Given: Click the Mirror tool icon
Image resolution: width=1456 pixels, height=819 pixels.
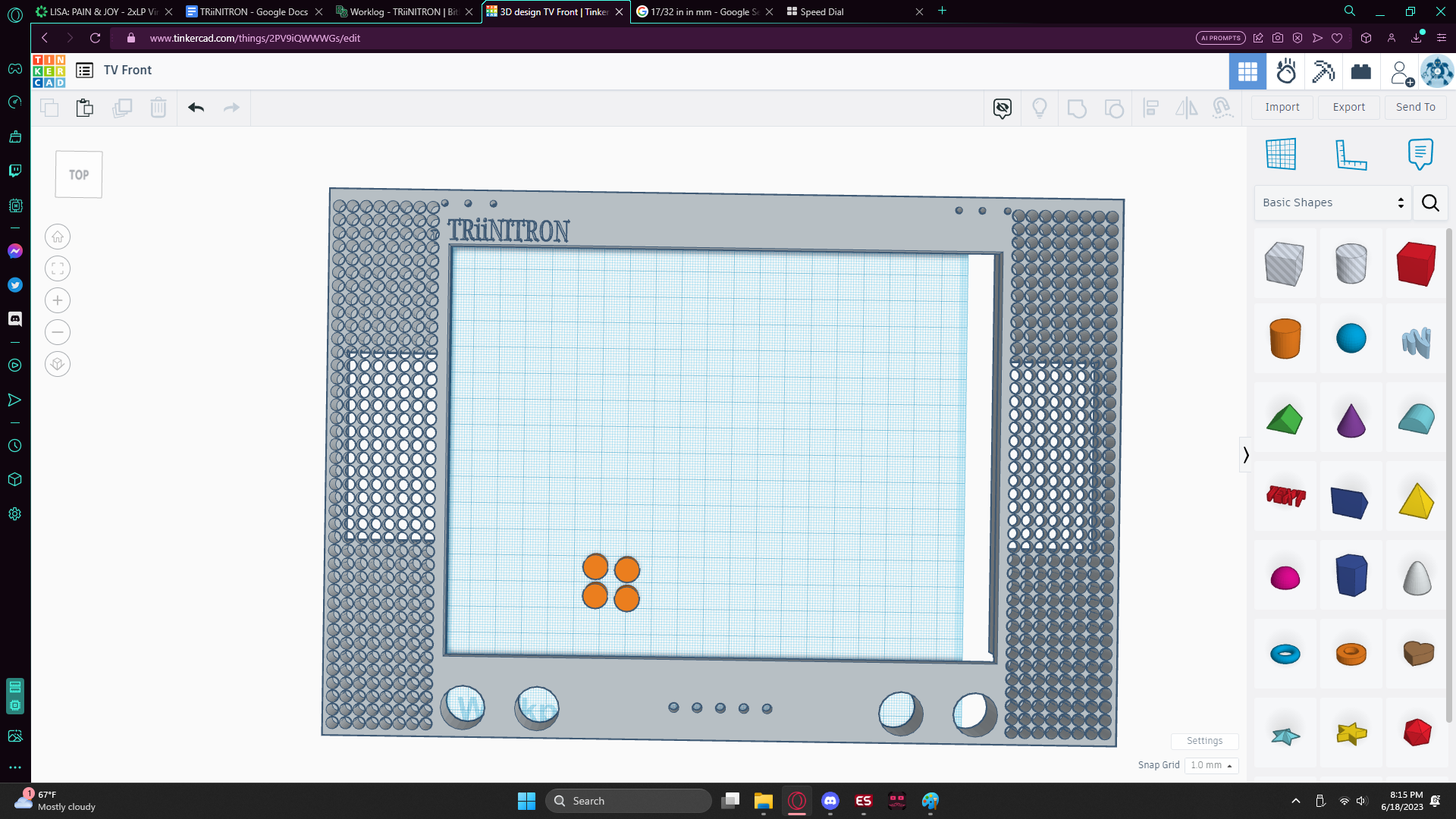Looking at the screenshot, I should [1187, 108].
